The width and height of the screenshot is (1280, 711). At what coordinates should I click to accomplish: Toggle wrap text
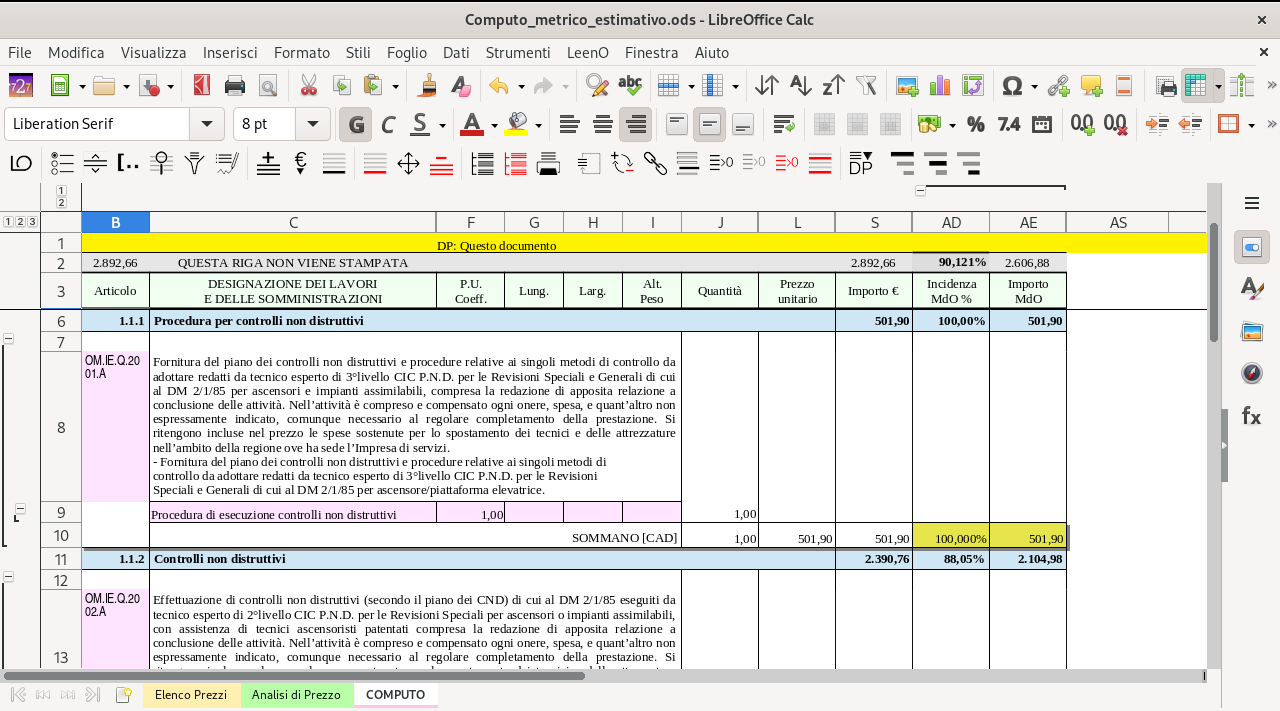point(784,125)
